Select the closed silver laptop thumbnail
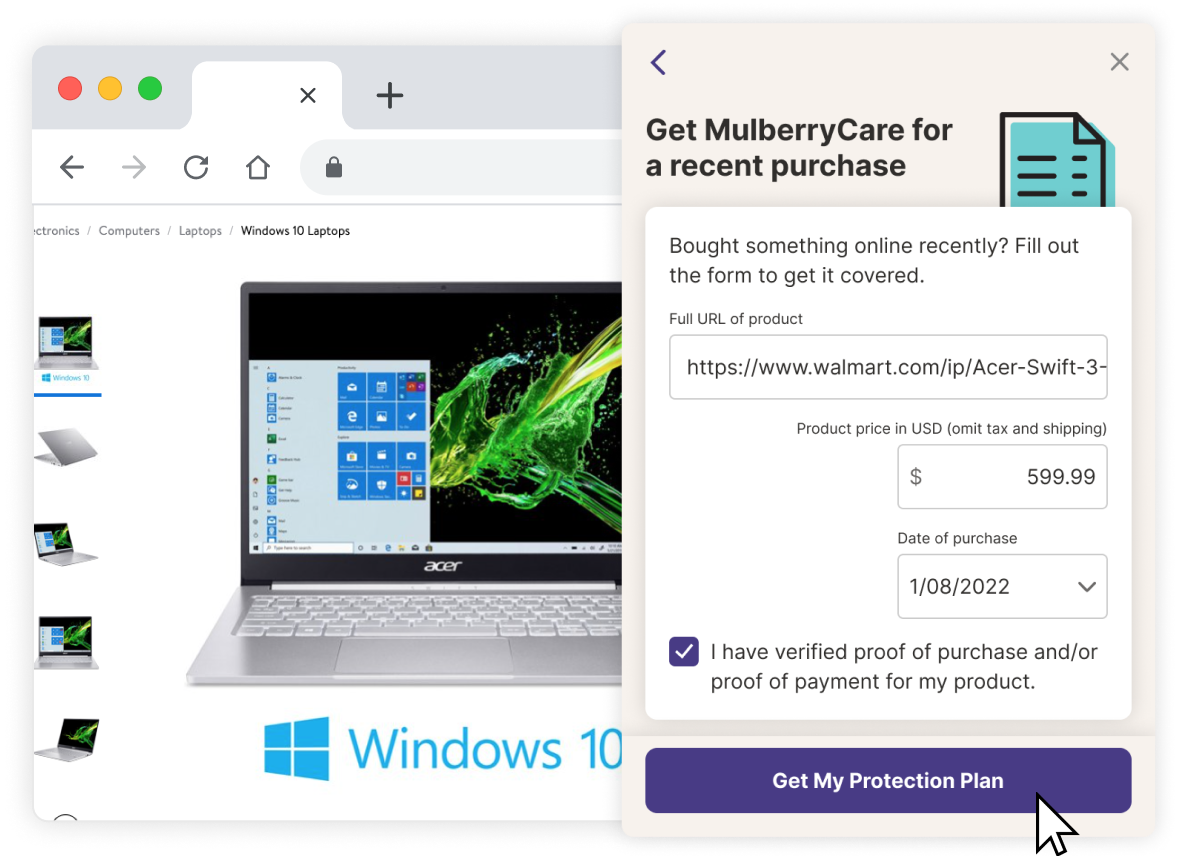This screenshot has width=1180, height=860. (x=66, y=447)
